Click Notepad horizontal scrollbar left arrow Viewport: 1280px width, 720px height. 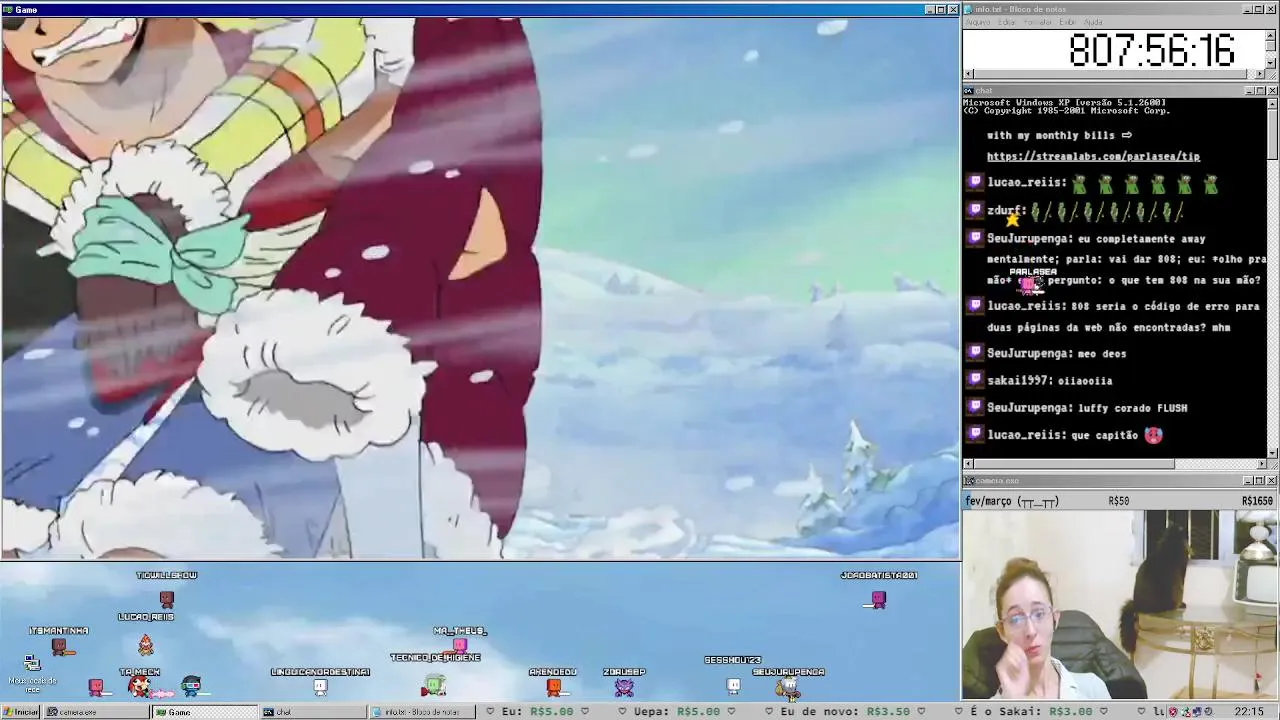point(968,74)
